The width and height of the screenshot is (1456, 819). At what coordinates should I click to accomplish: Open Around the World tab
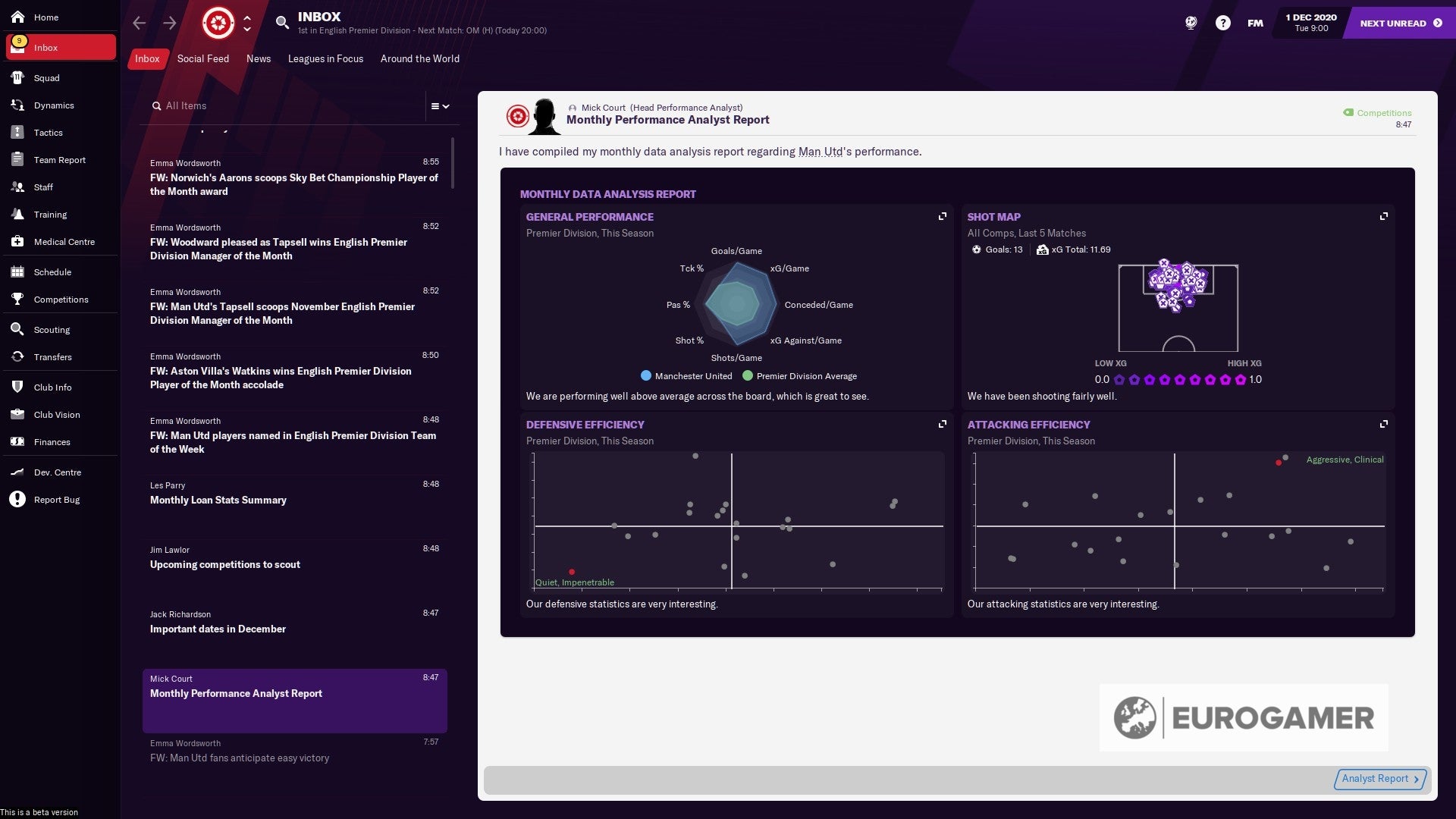tap(419, 58)
